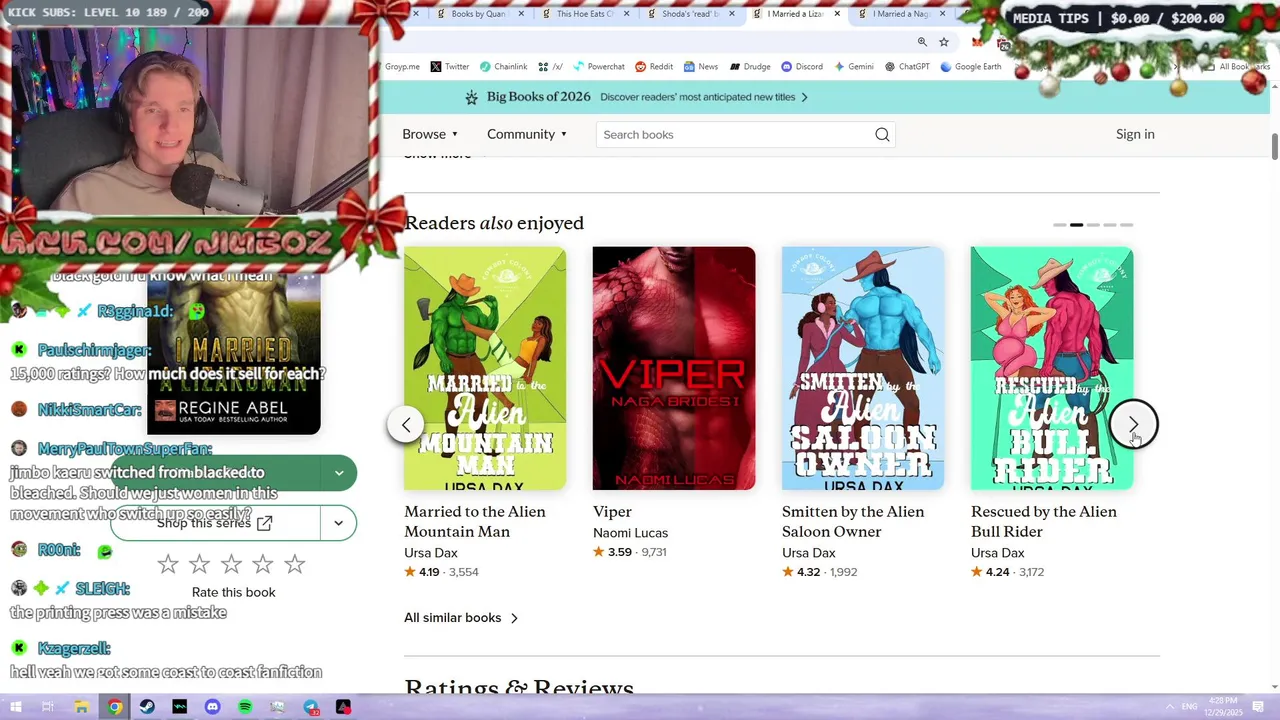The width and height of the screenshot is (1280, 720).
Task: Open the Powerchat bookmark
Action: [598, 67]
